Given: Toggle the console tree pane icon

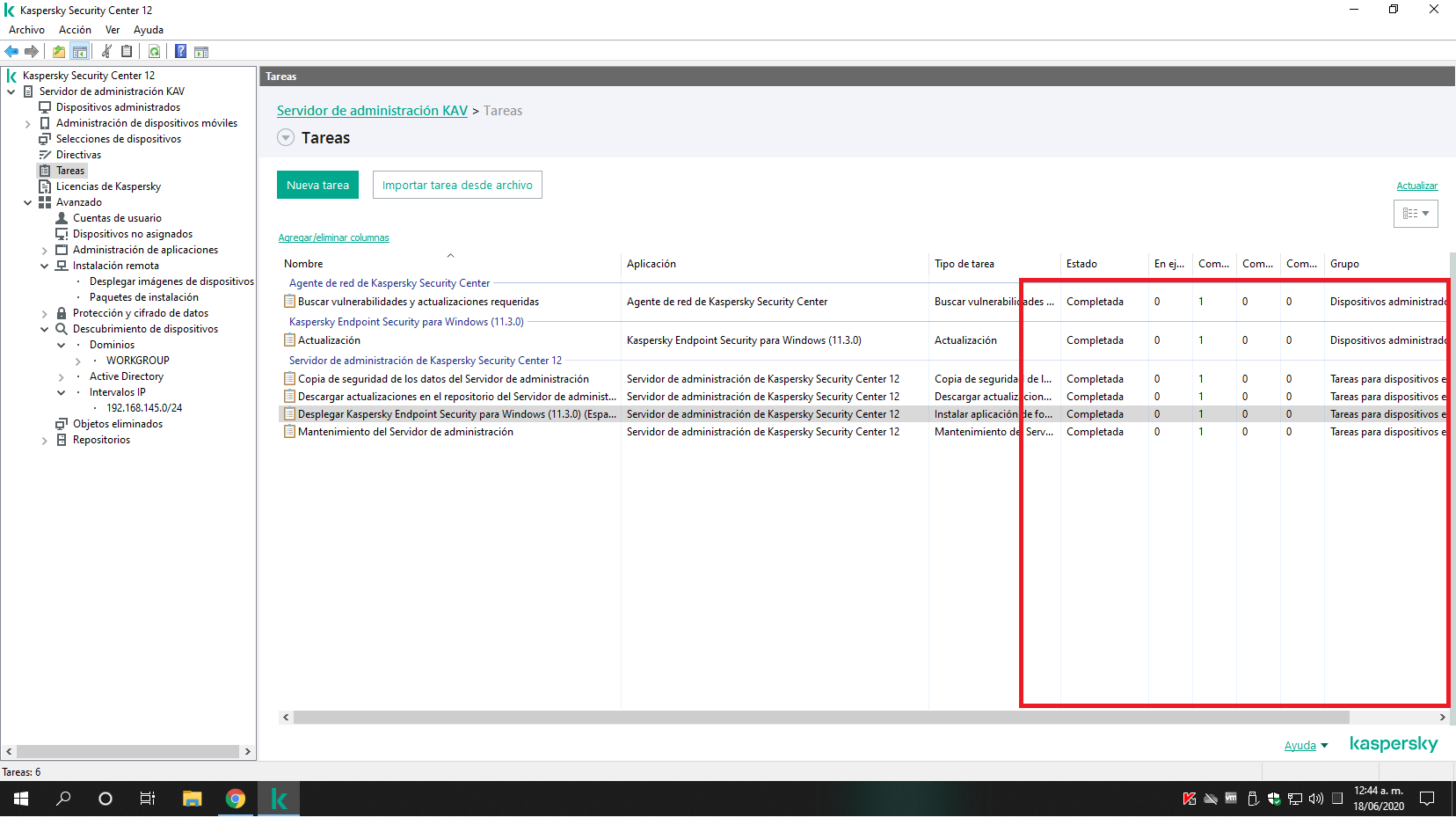Looking at the screenshot, I should [x=80, y=51].
